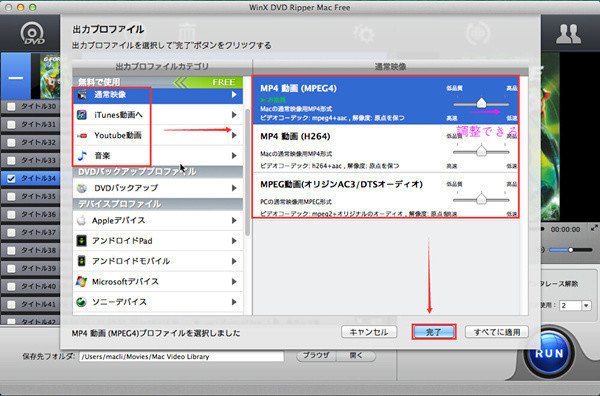
Task: Adjust MPEG動画 quality slider
Action: [481, 199]
